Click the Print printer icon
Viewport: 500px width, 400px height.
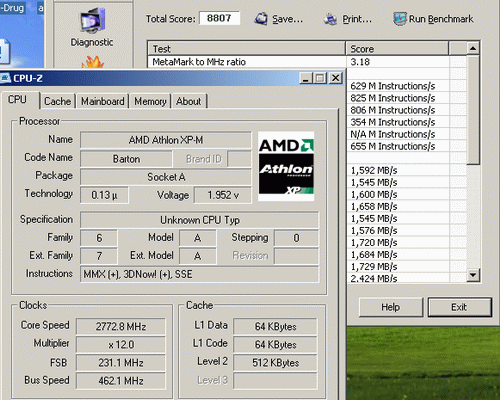(330, 19)
